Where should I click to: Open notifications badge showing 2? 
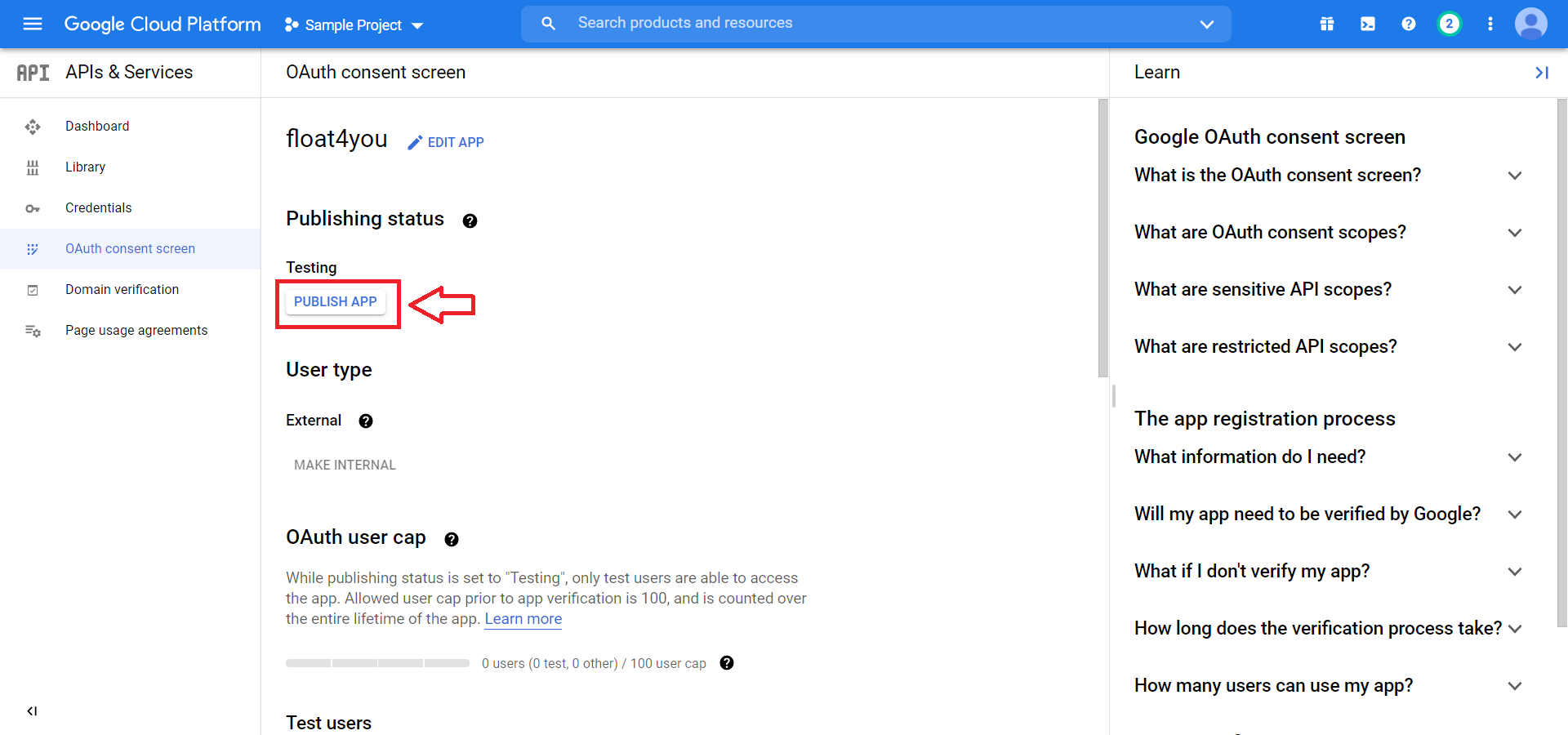[1450, 24]
